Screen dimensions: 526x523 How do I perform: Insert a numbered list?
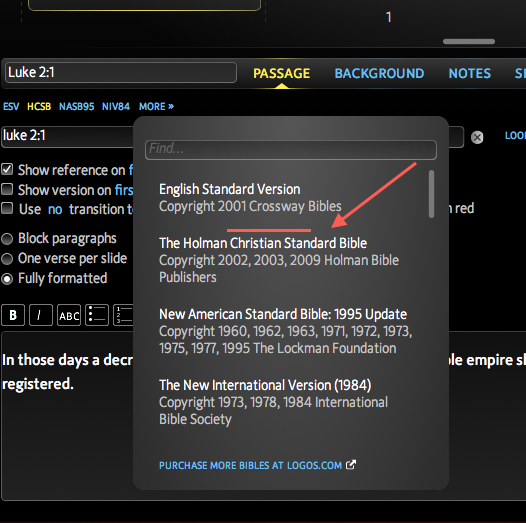coord(123,315)
